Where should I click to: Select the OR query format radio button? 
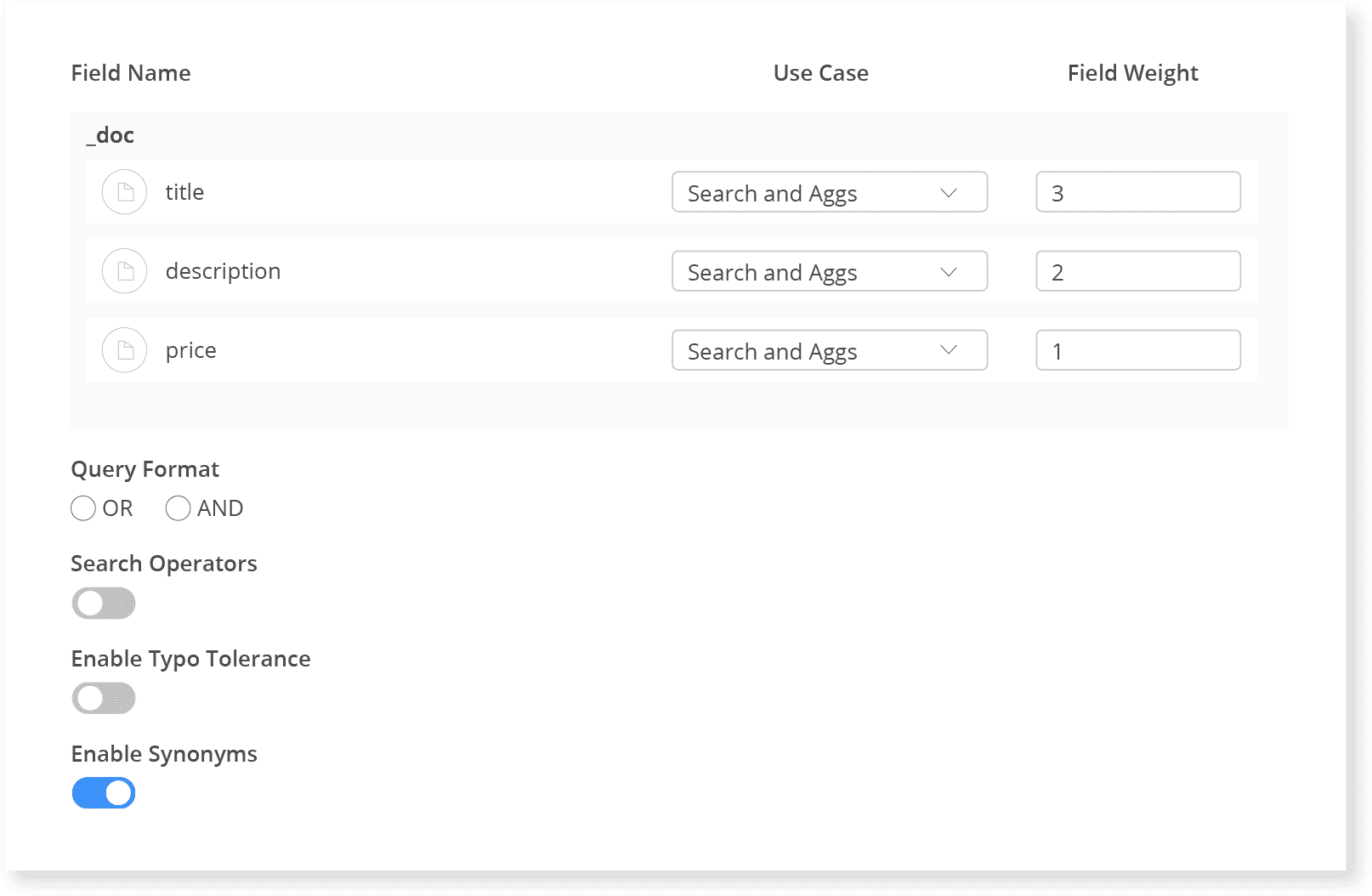point(83,508)
